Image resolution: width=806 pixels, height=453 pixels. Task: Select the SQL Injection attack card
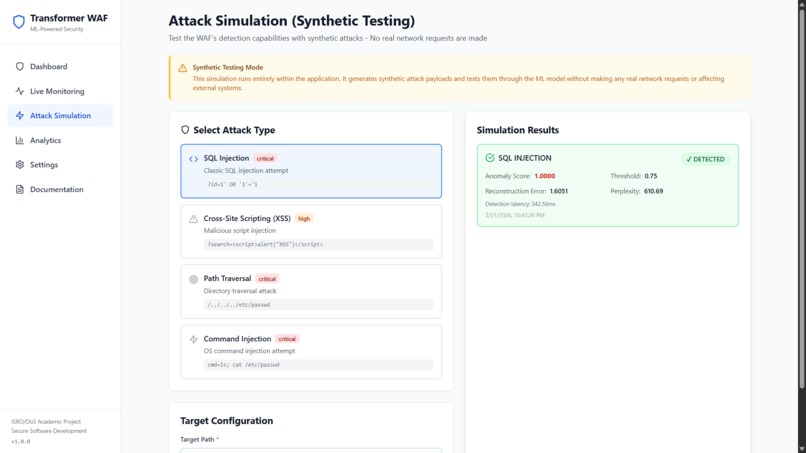click(x=311, y=171)
